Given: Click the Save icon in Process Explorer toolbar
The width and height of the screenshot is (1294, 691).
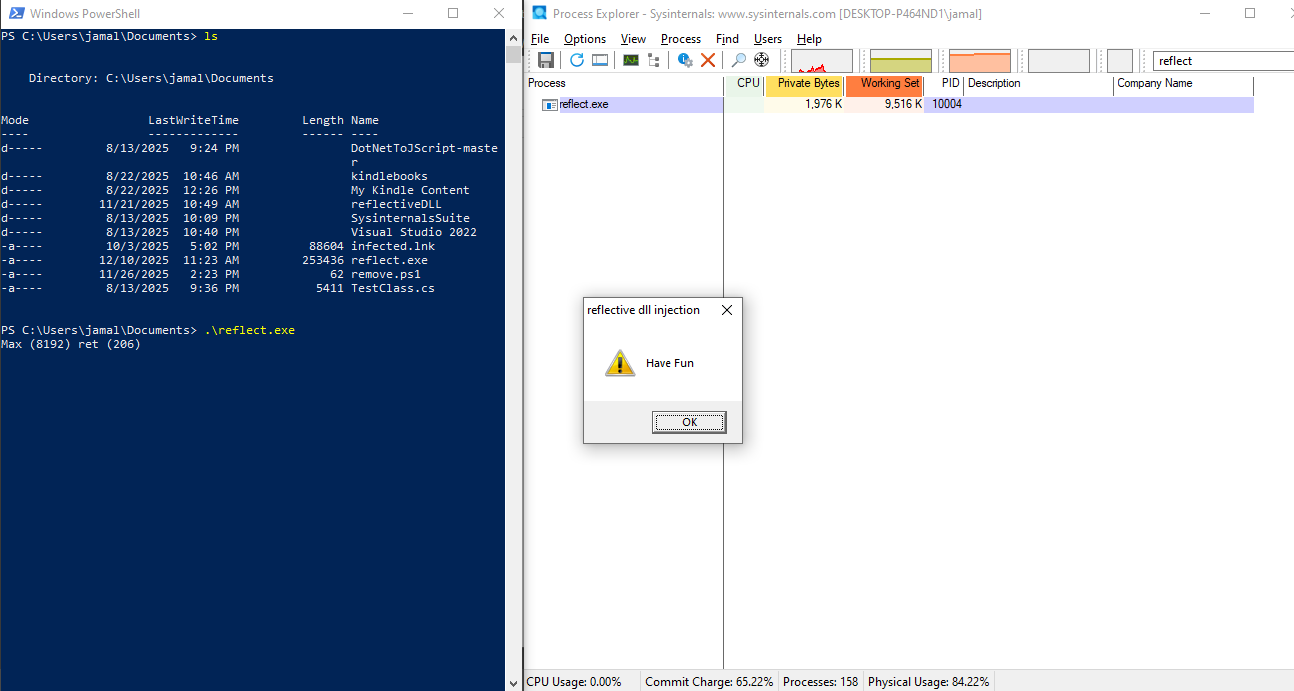Looking at the screenshot, I should click(546, 60).
